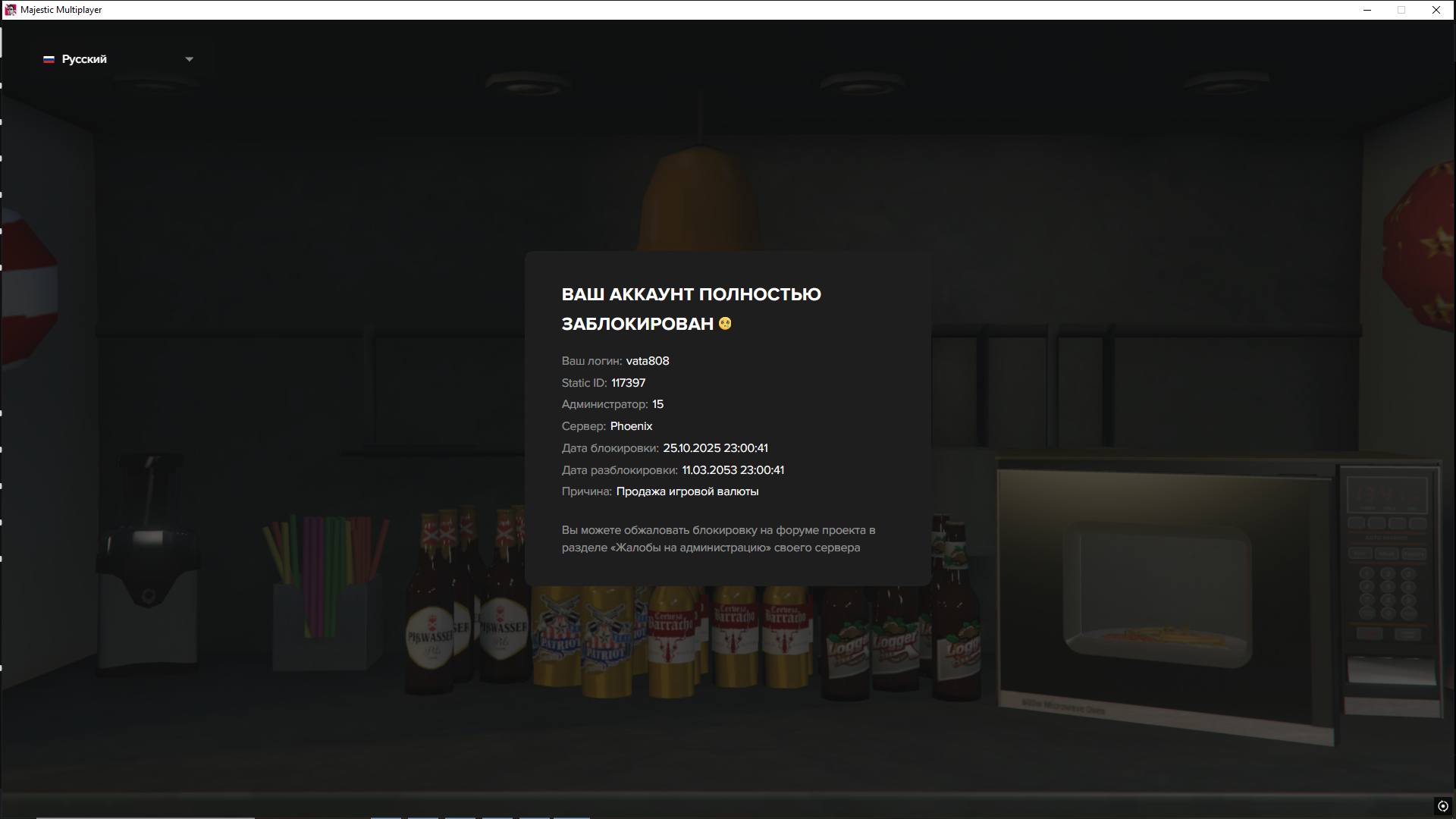Expand the language dropdown arrow
The height and width of the screenshot is (819, 1456).
pyautogui.click(x=190, y=59)
